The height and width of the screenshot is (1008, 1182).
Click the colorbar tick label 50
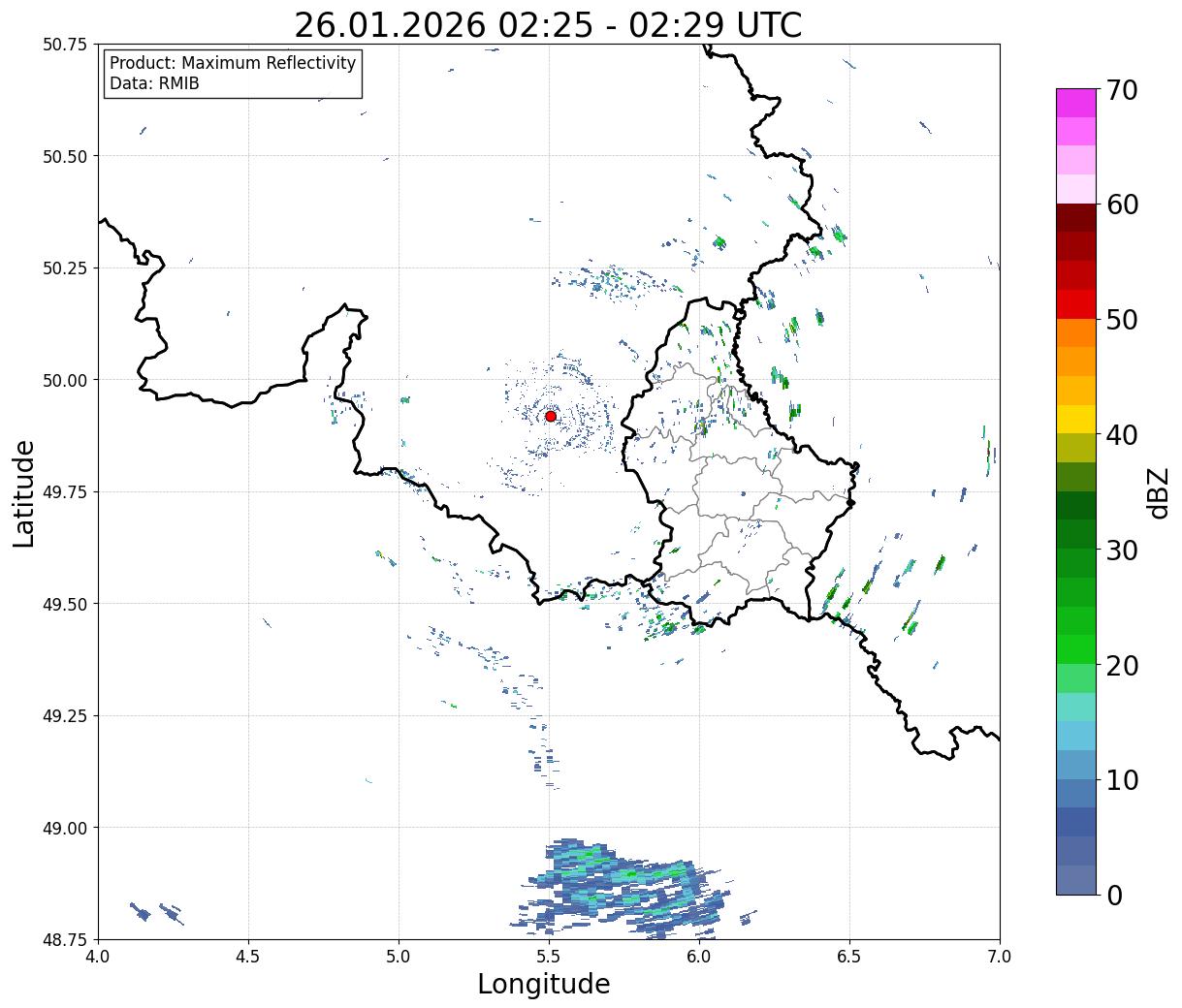coord(1122,320)
